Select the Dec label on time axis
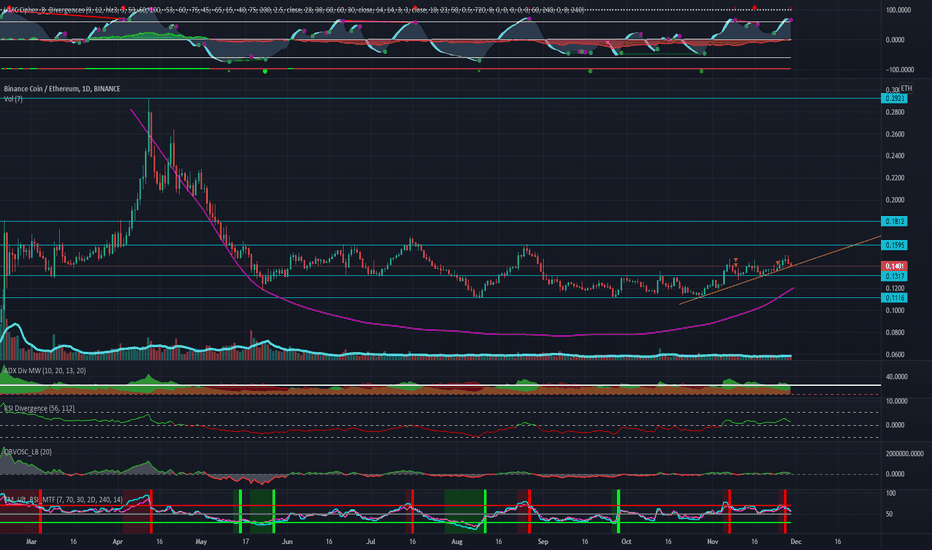 [x=796, y=542]
